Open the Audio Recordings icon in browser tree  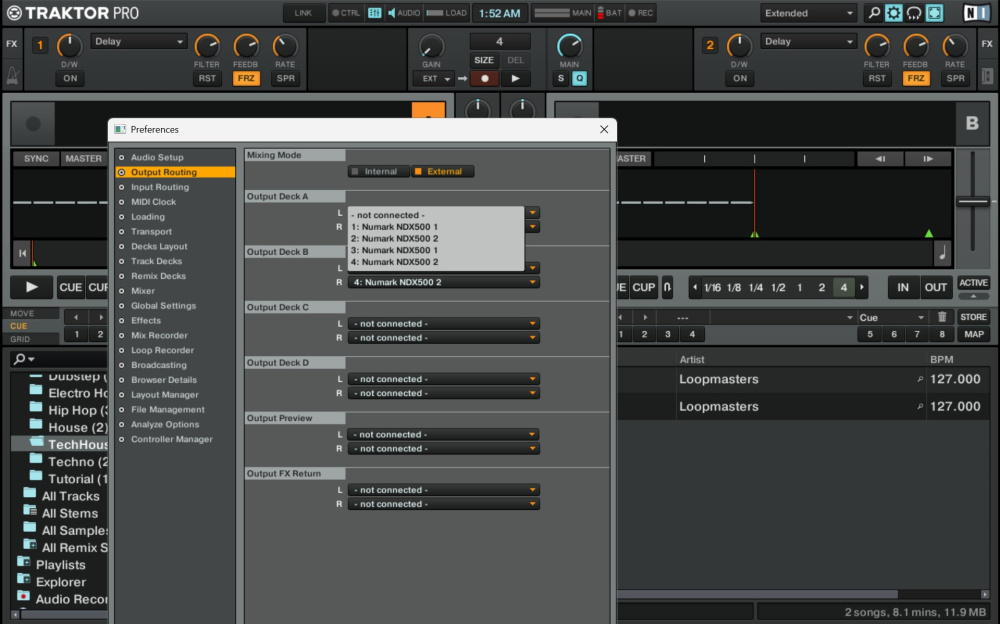(x=24, y=597)
